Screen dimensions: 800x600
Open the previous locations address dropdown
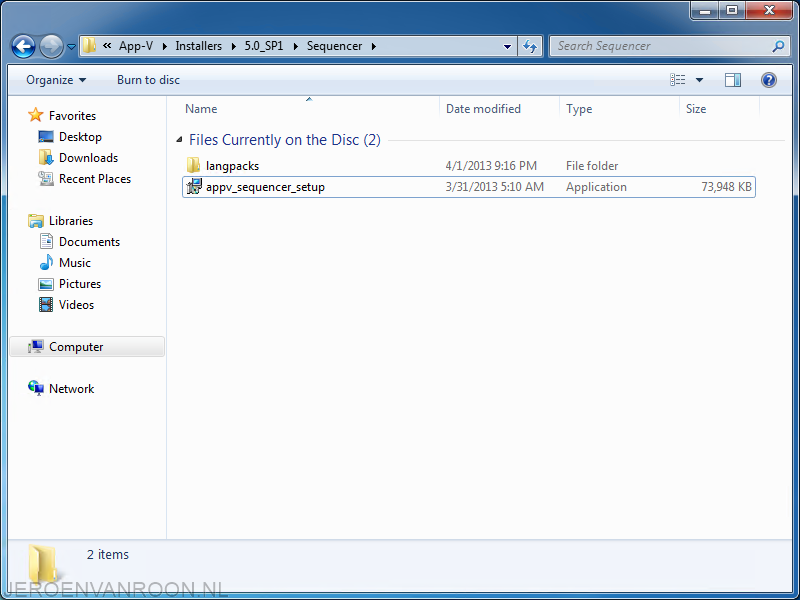(507, 46)
